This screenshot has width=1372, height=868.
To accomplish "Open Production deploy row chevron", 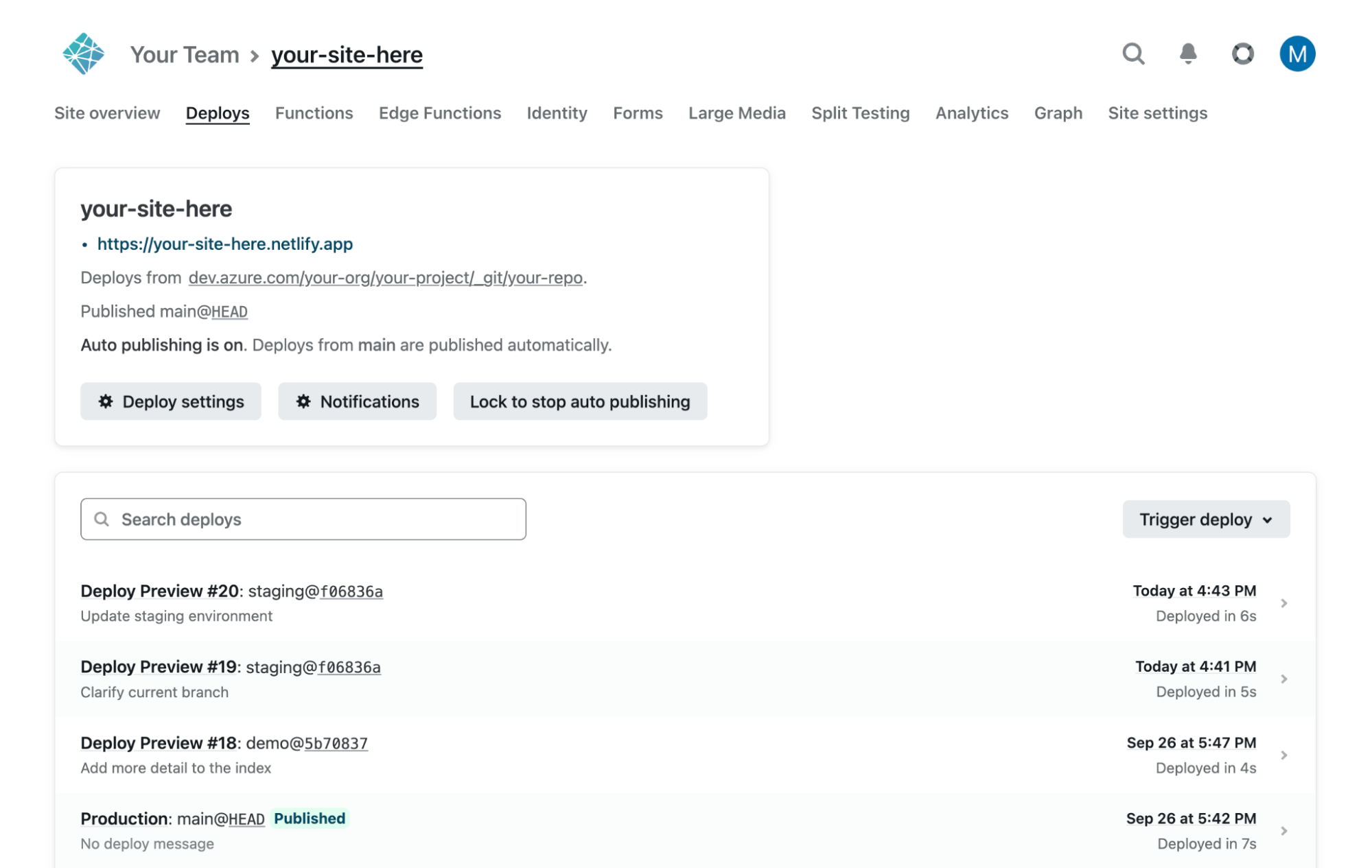I will [x=1283, y=831].
